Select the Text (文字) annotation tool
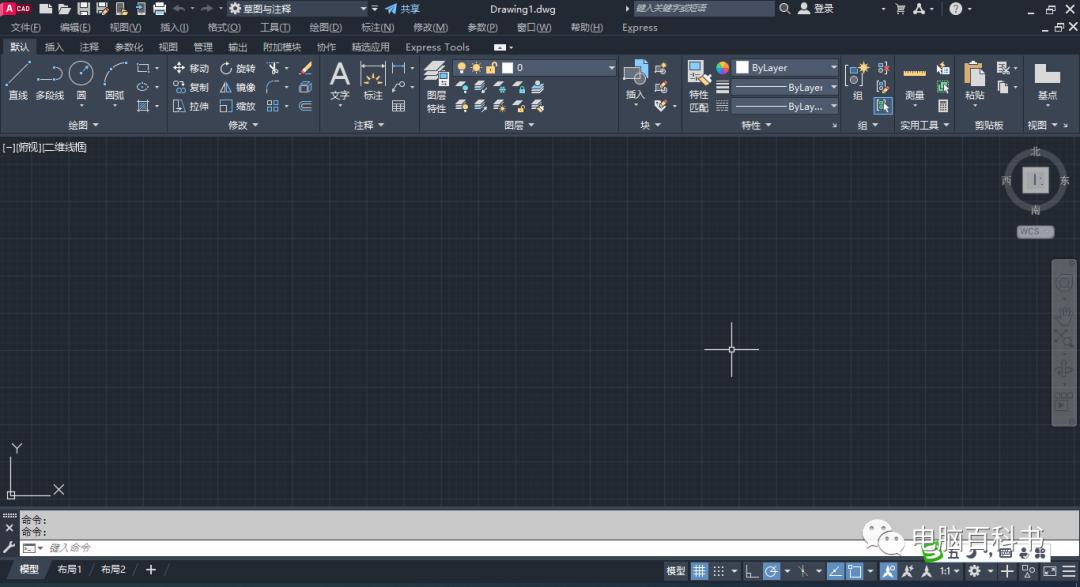The height and width of the screenshot is (587, 1080). coord(340,80)
